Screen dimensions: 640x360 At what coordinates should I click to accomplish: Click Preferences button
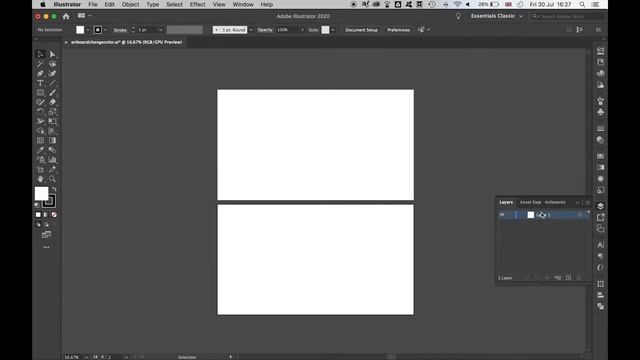click(398, 30)
